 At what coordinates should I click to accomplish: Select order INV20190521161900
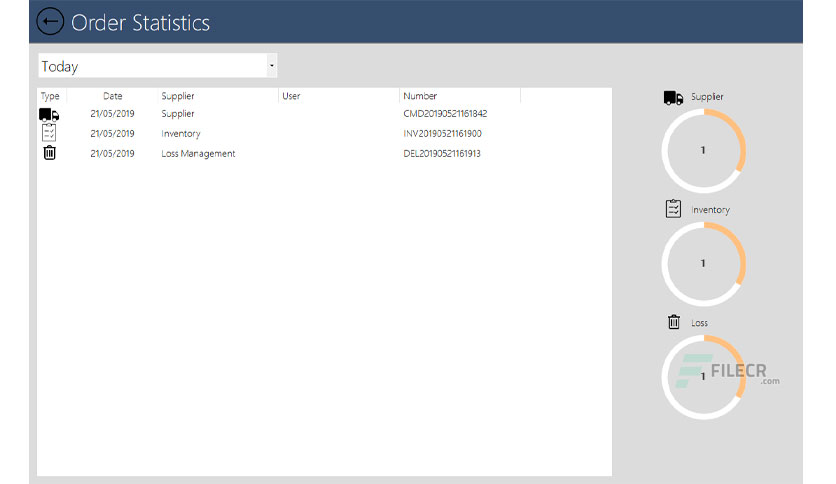pos(443,133)
